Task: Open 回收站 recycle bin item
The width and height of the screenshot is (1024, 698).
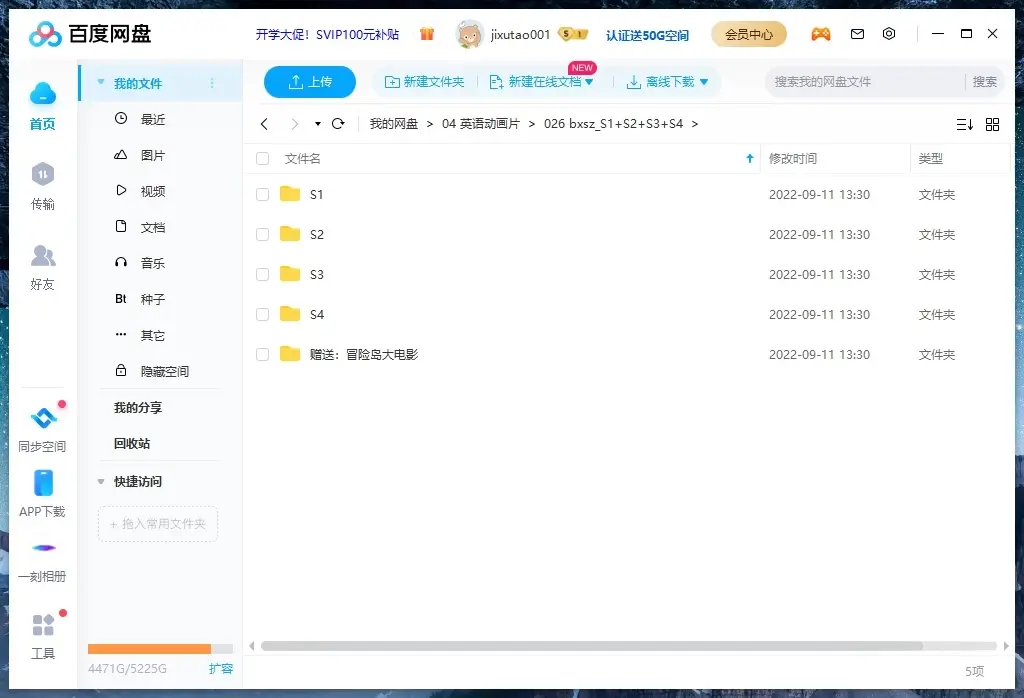Action: [x=132, y=444]
